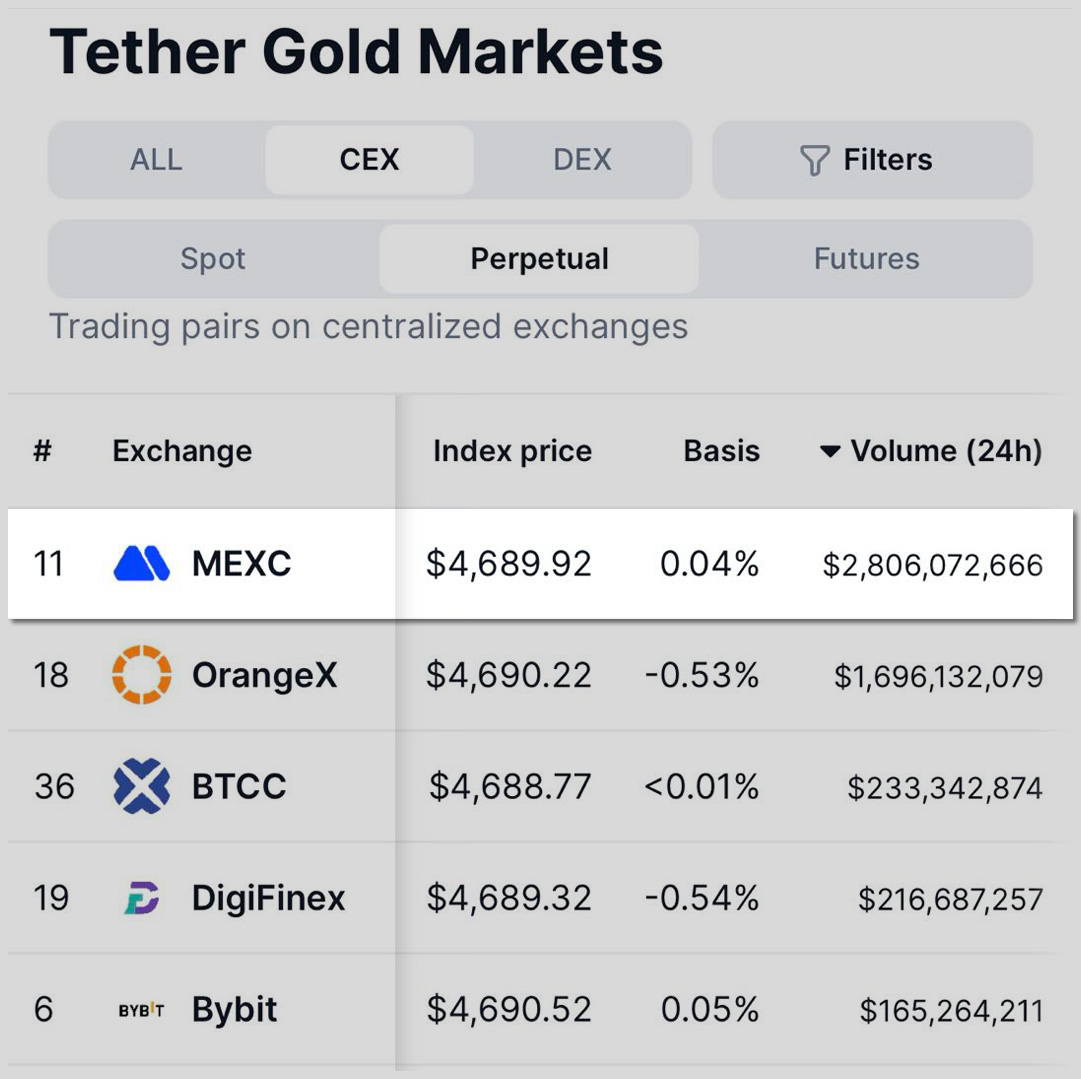Enable the Spot trading filter
The image size is (1081, 1079).
[212, 258]
